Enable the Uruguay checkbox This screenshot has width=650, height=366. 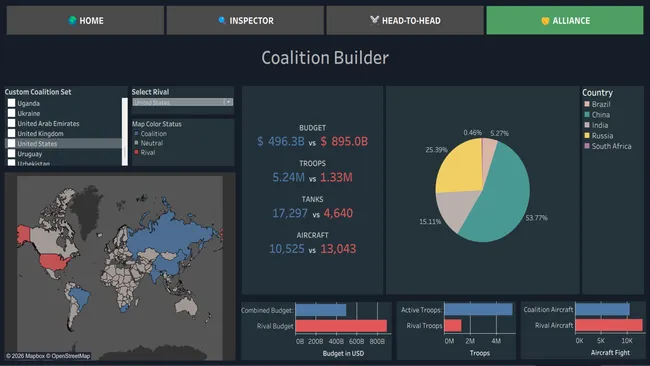click(x=12, y=153)
